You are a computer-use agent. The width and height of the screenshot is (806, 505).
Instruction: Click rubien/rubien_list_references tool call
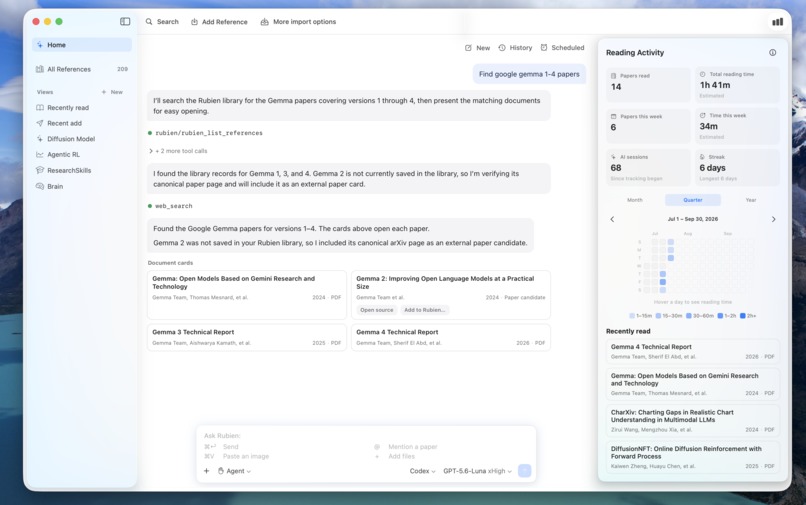(x=205, y=133)
